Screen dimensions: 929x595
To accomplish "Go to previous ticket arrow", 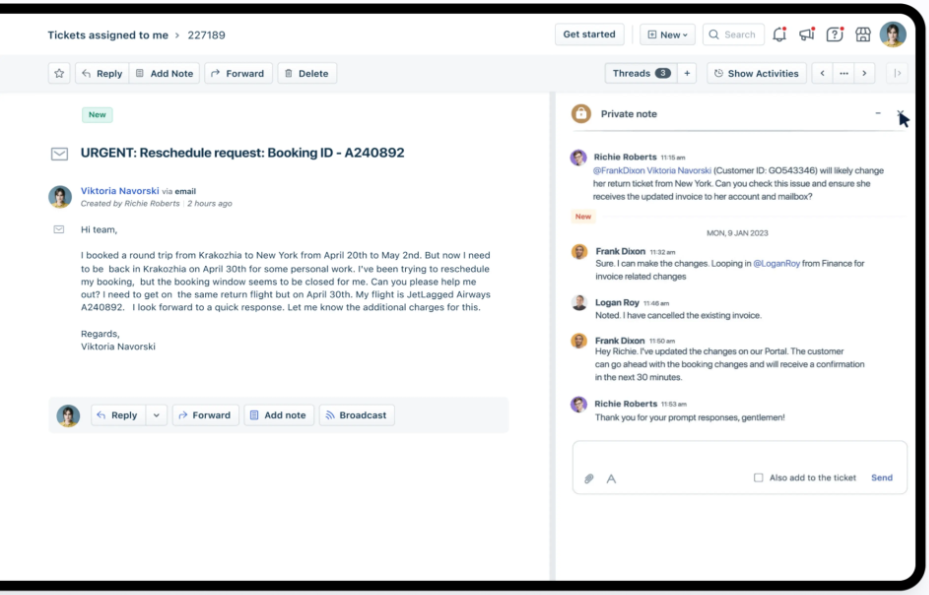I will pyautogui.click(x=822, y=73).
